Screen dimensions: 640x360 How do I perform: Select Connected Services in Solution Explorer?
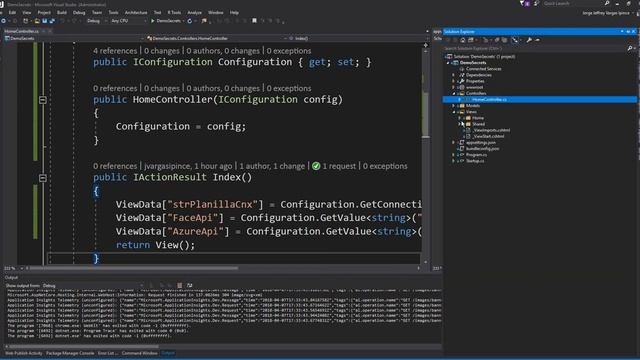pyautogui.click(x=483, y=69)
